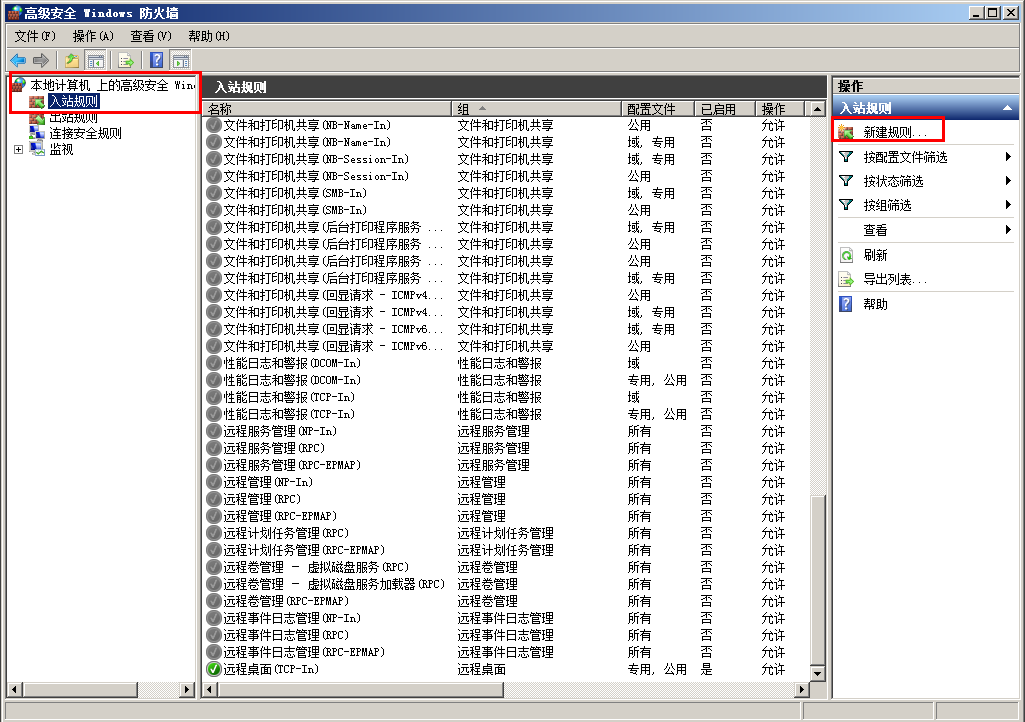Open the 操作(A) menu
The height and width of the screenshot is (722, 1025).
click(x=93, y=36)
